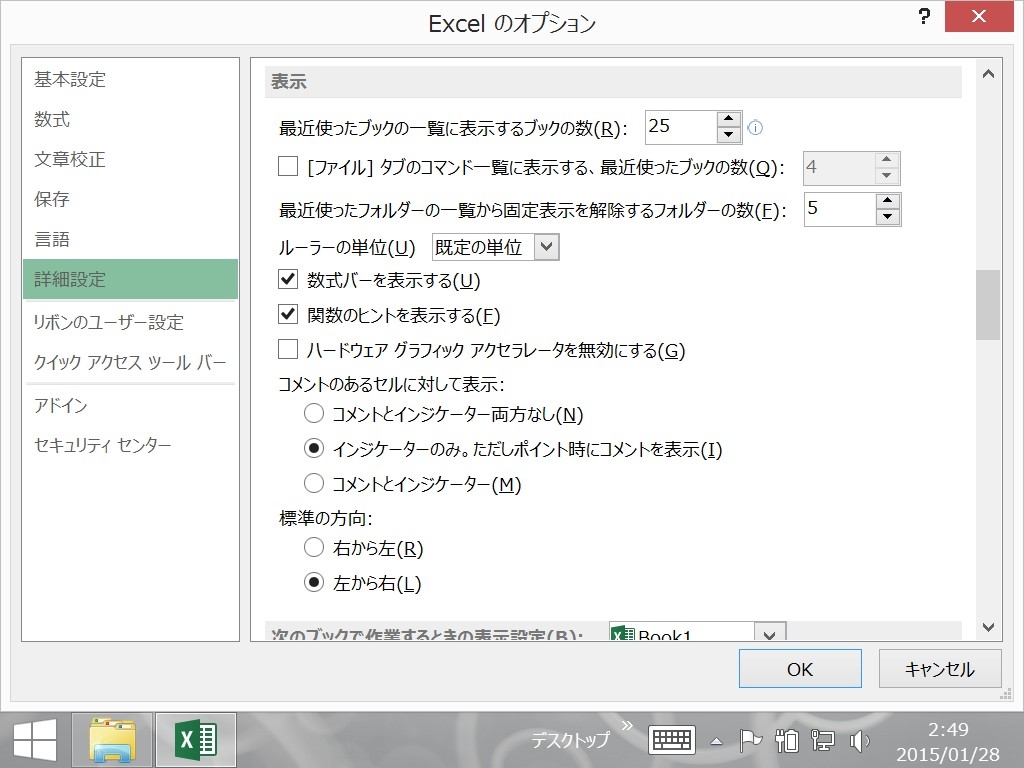Screen dimensions: 1024x768
Task: Select インジケーターのみ radio option
Action: coord(314,449)
